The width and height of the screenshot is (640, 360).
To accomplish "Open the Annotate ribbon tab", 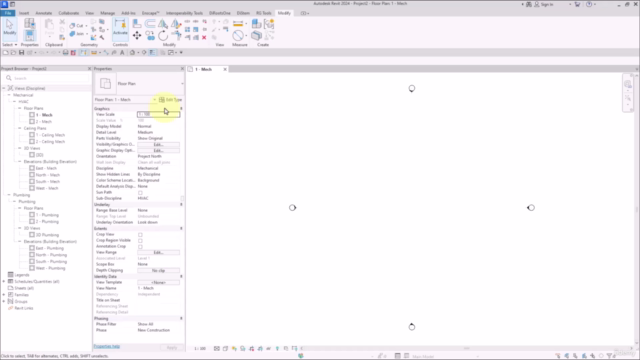I will 44,13.
